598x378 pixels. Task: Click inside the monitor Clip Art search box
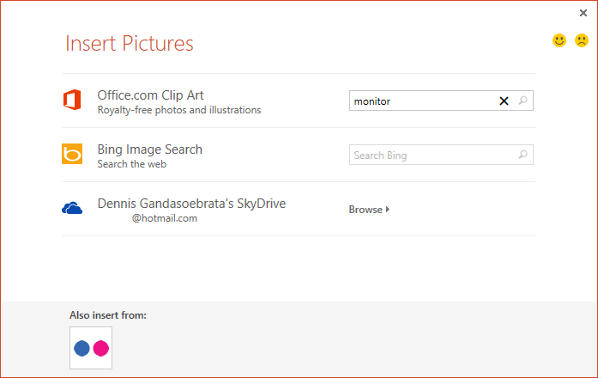pos(423,101)
